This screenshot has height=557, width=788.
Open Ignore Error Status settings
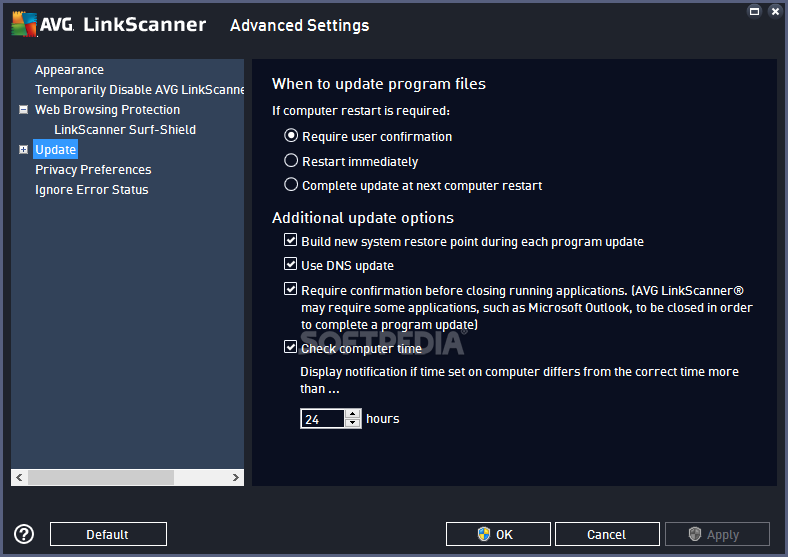91,190
